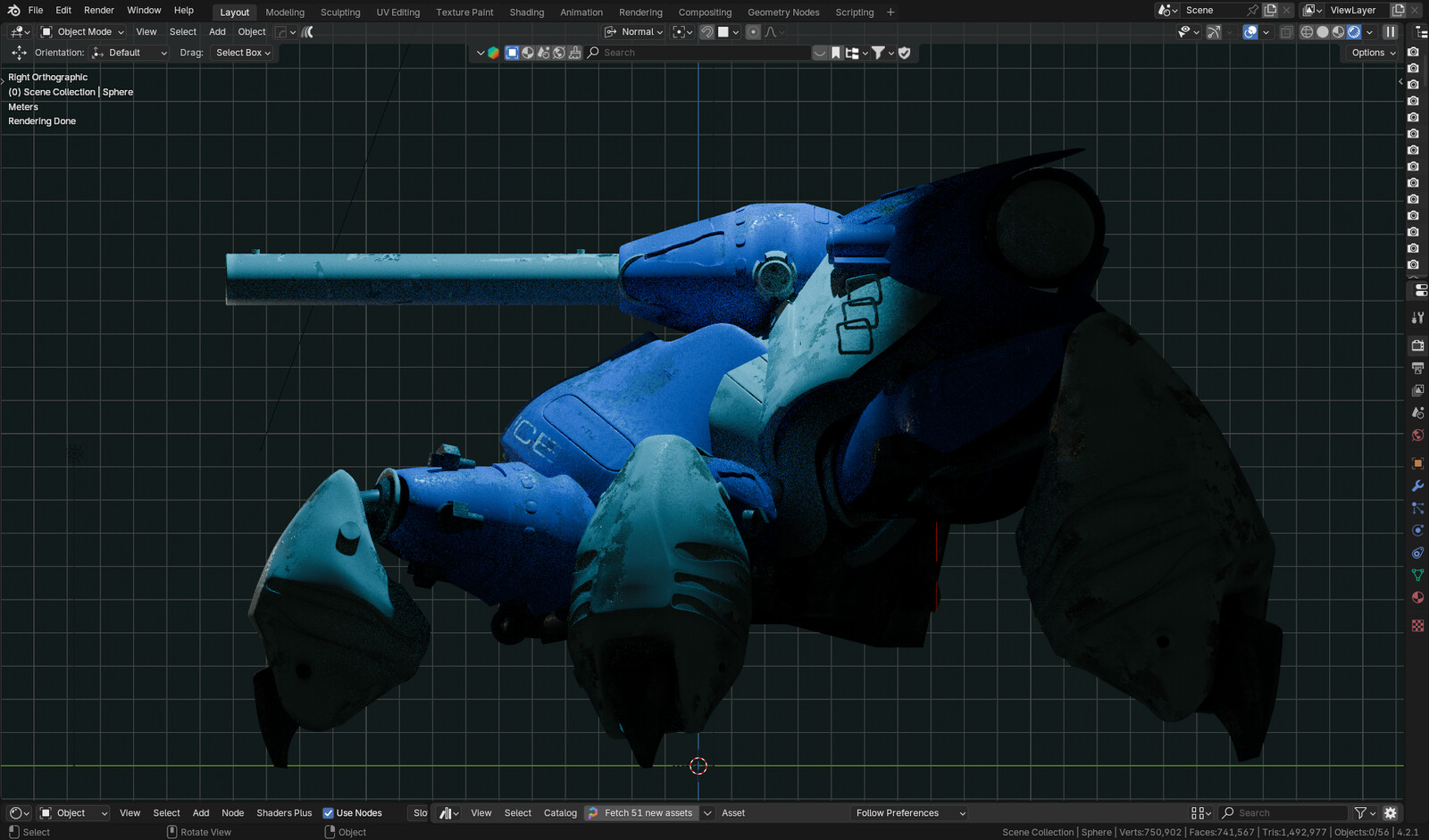Toggle show gizmo button
Image resolution: width=1429 pixels, height=840 pixels.
1214,32
